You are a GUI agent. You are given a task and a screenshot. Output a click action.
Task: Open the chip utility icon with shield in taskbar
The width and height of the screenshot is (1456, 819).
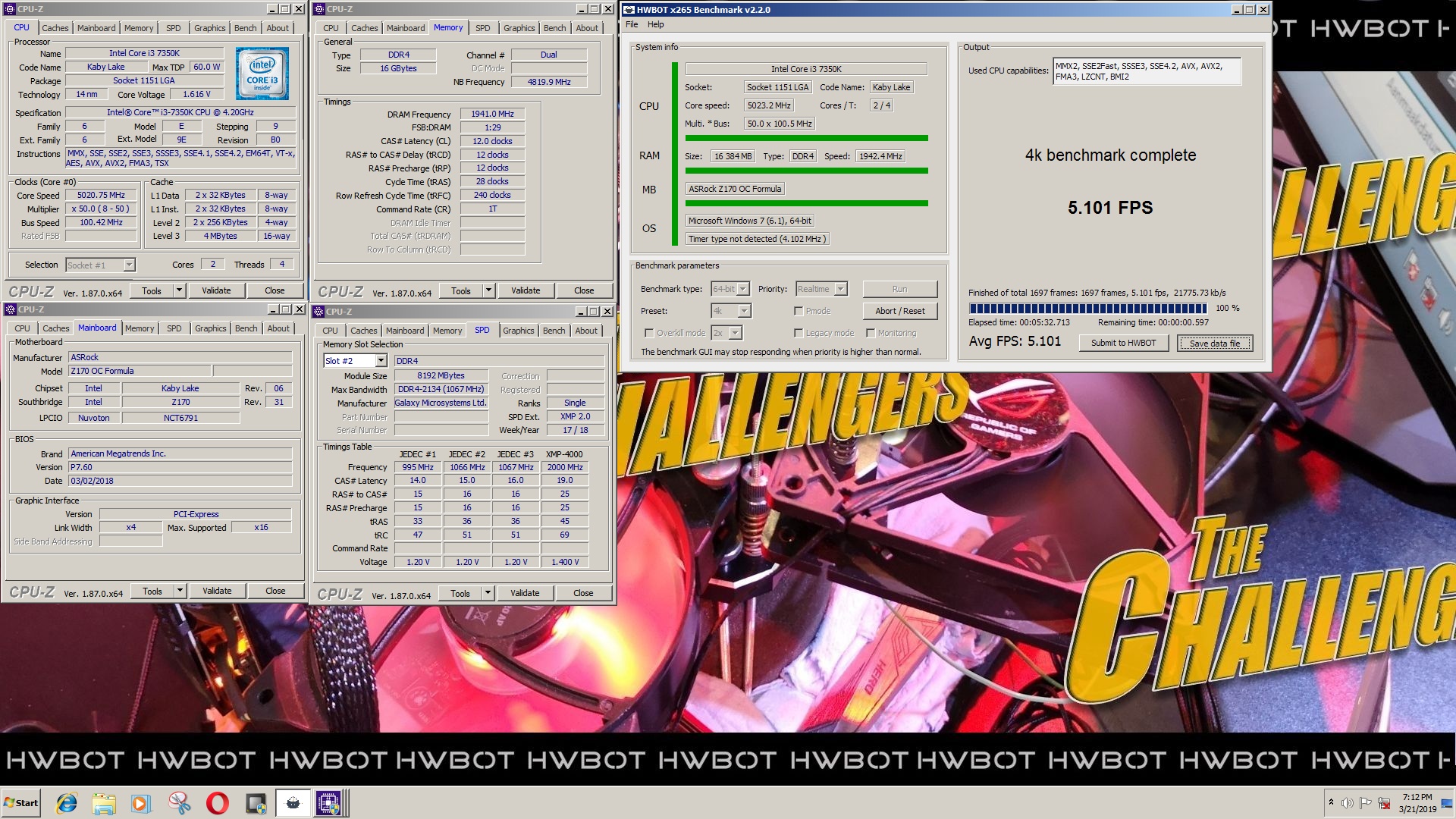click(256, 803)
